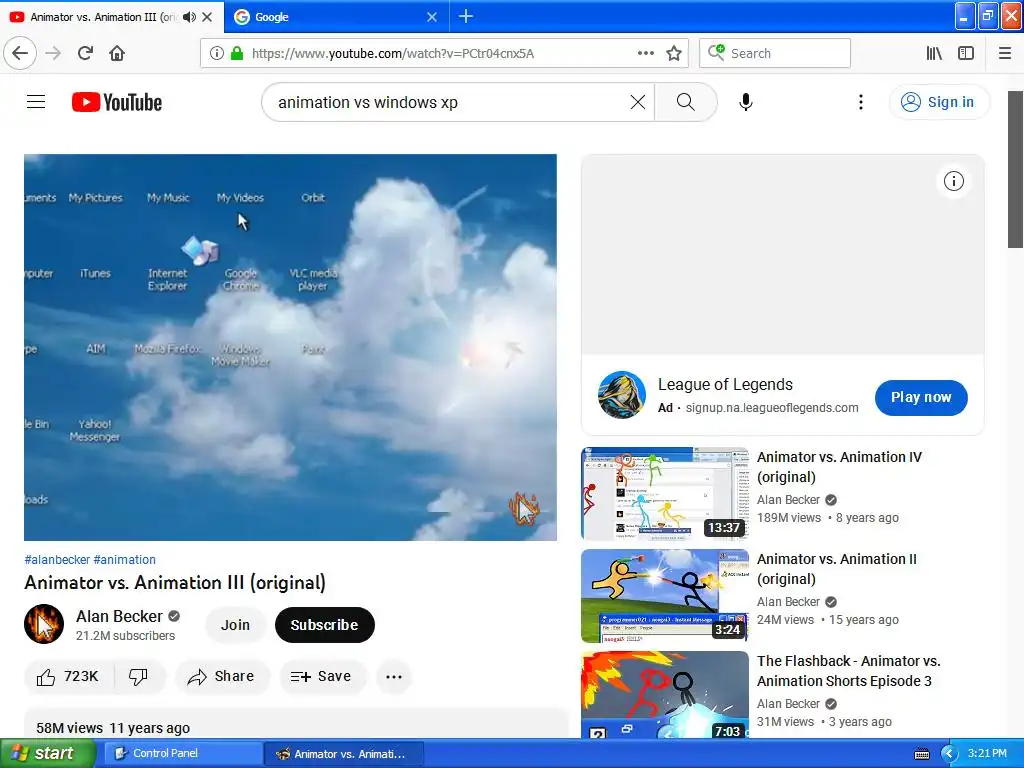Screen dimensions: 1024x768
Task: Reload the current page
Action: (x=85, y=53)
